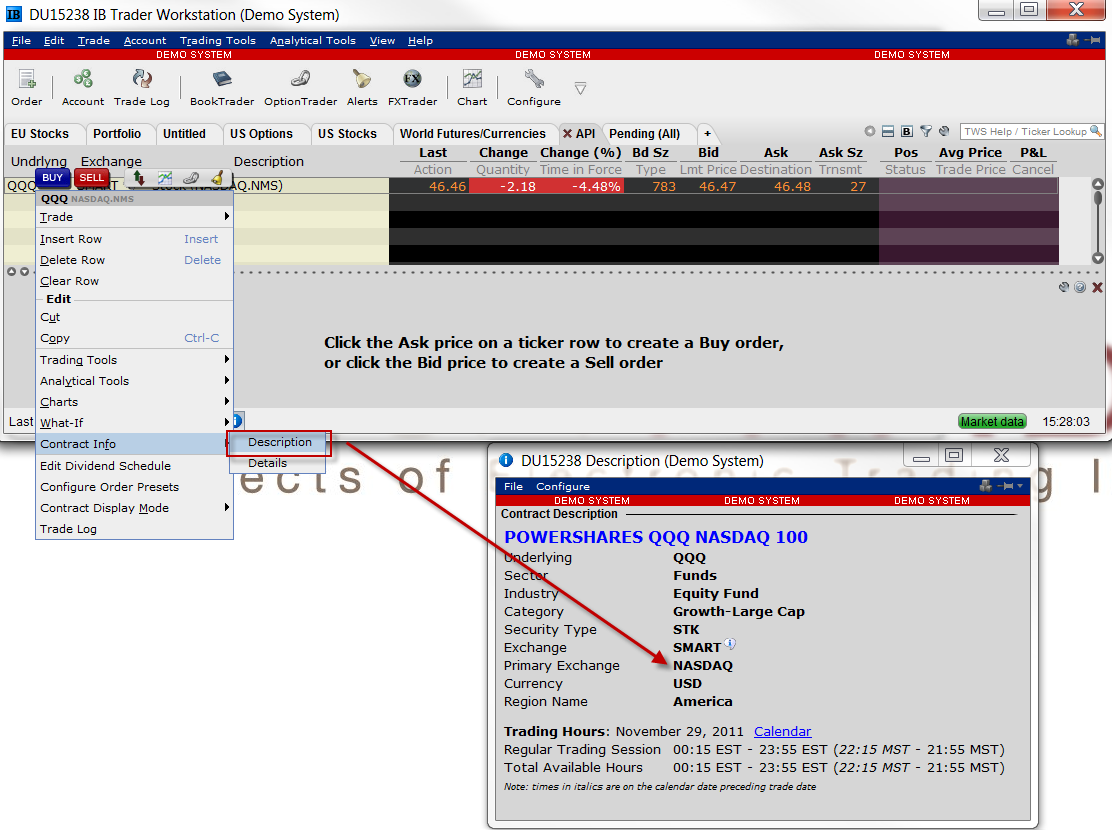
Task: Click the SELL button
Action: coord(91,178)
